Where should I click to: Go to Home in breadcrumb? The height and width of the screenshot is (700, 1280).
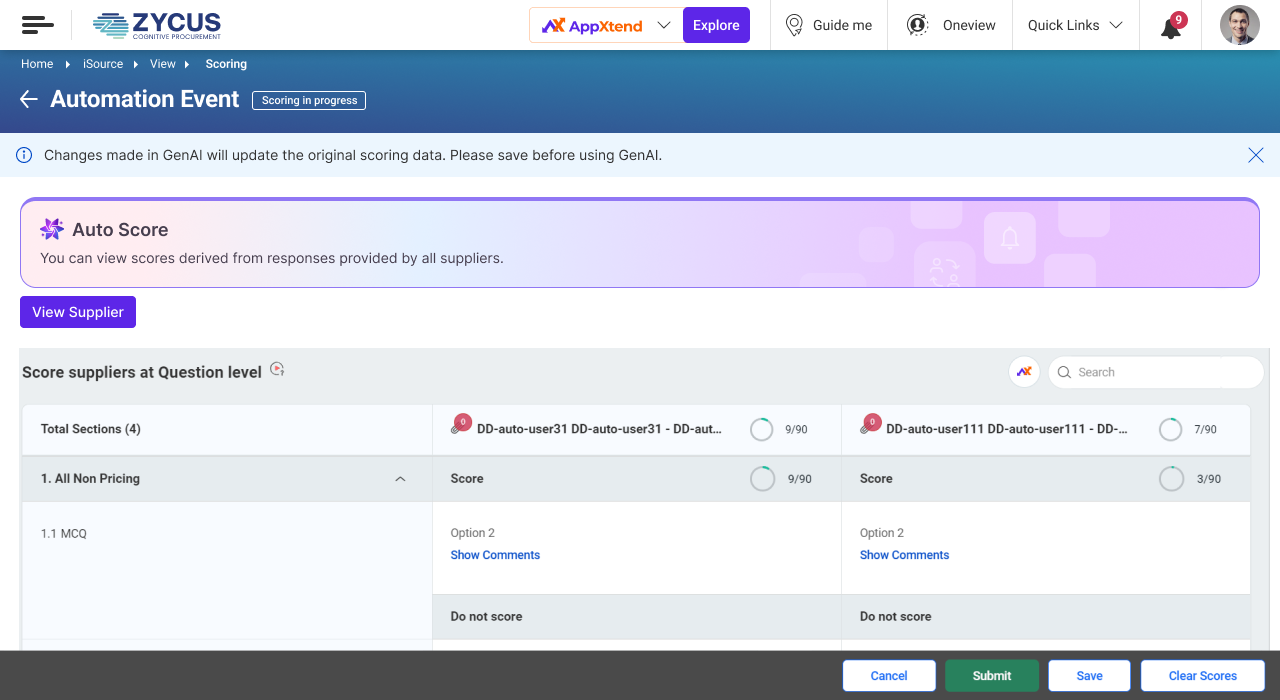(37, 64)
